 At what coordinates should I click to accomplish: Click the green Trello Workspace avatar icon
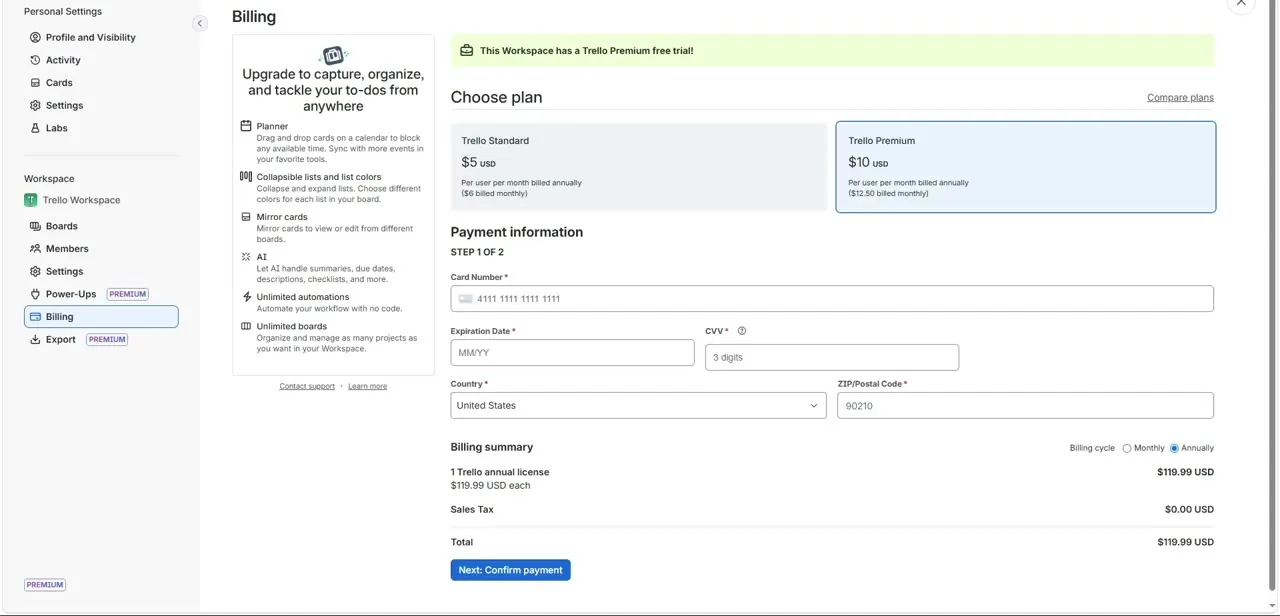[31, 200]
